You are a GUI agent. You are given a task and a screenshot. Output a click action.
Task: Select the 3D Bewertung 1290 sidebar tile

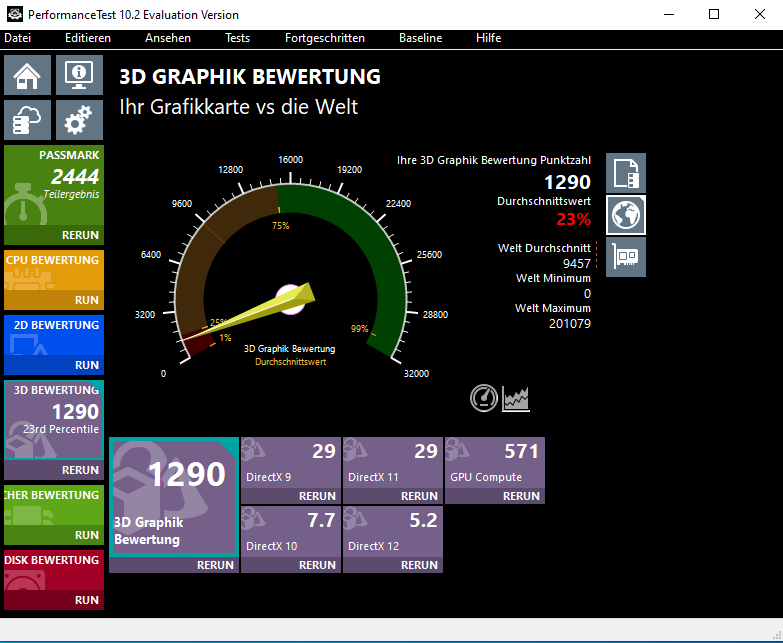point(54,420)
